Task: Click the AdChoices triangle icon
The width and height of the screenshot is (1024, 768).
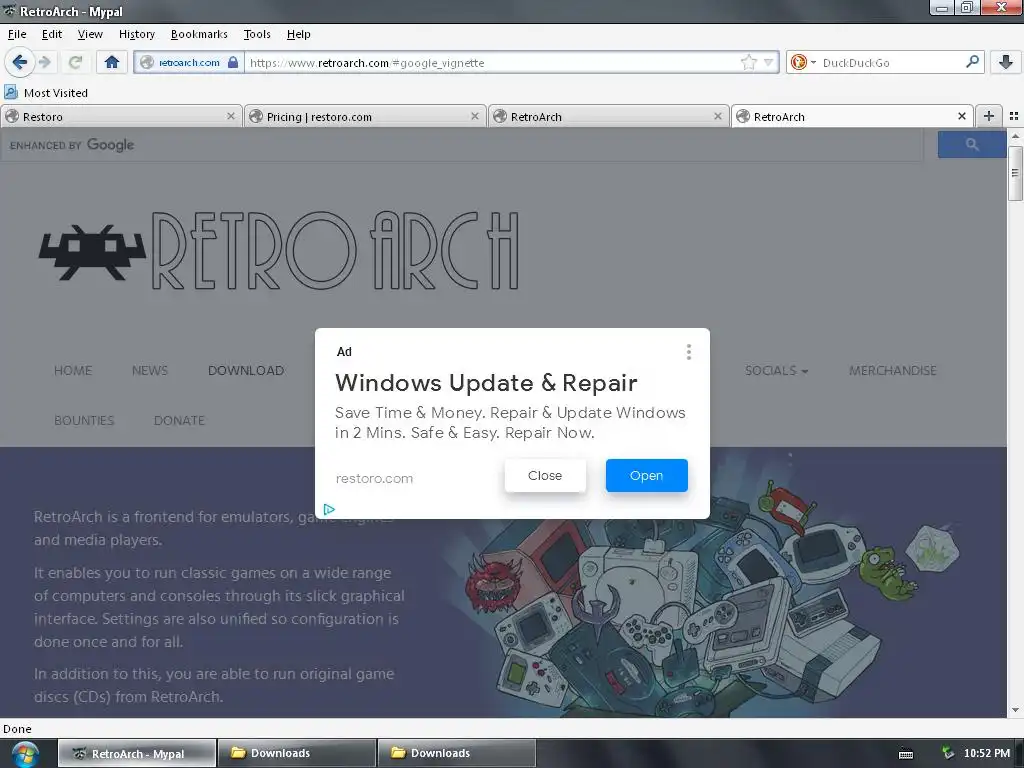Action: click(329, 509)
